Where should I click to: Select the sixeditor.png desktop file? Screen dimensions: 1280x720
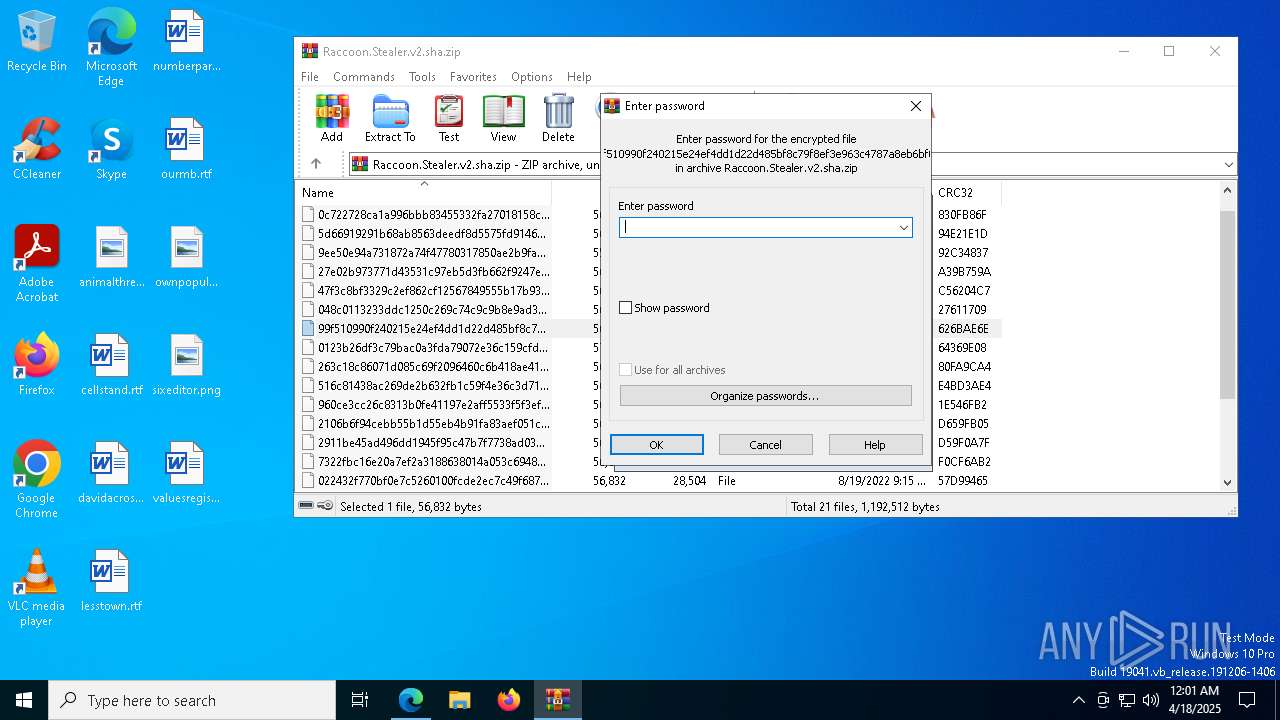tap(186, 365)
